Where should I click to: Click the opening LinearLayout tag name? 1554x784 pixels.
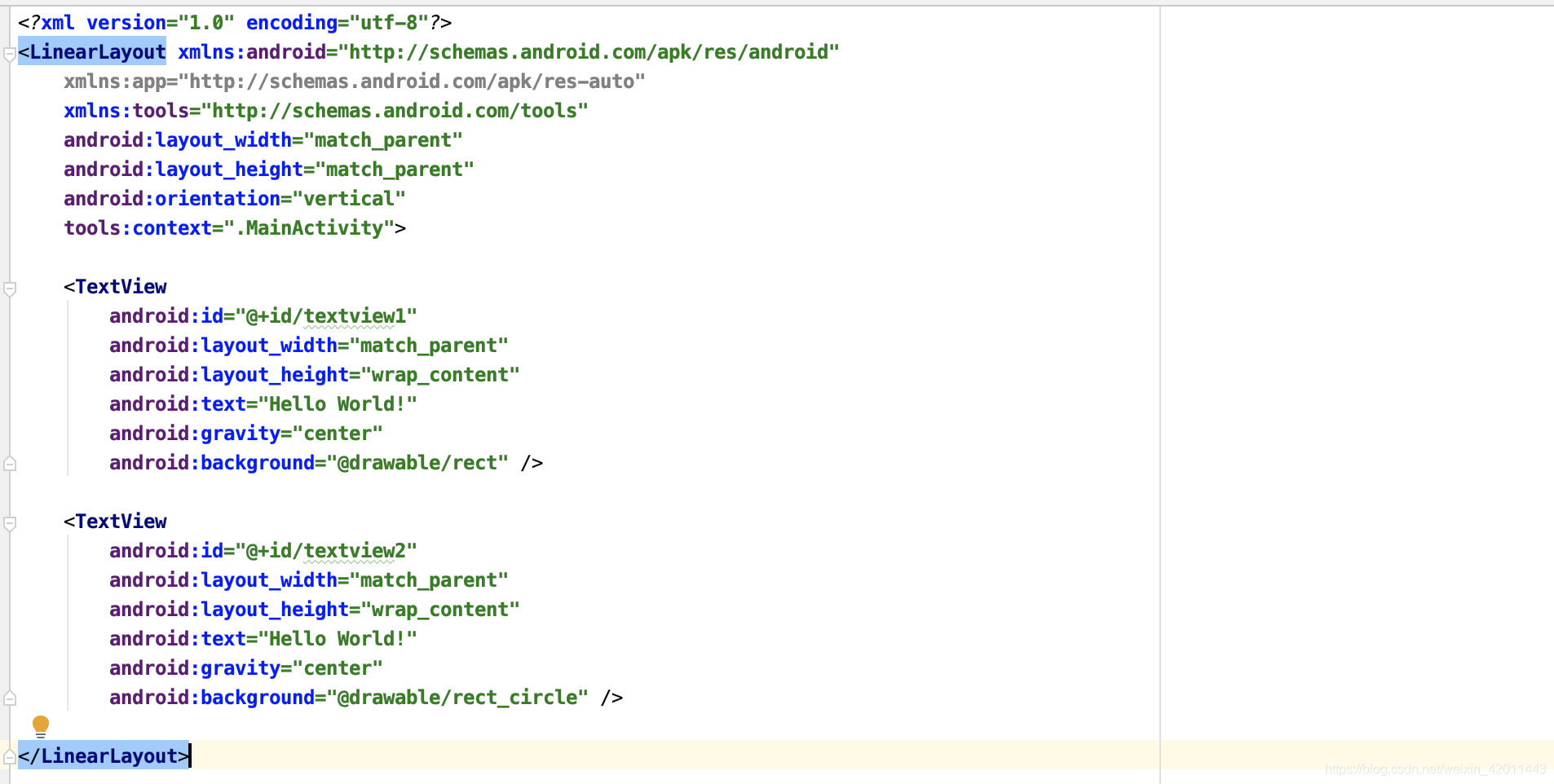pyautogui.click(x=98, y=52)
